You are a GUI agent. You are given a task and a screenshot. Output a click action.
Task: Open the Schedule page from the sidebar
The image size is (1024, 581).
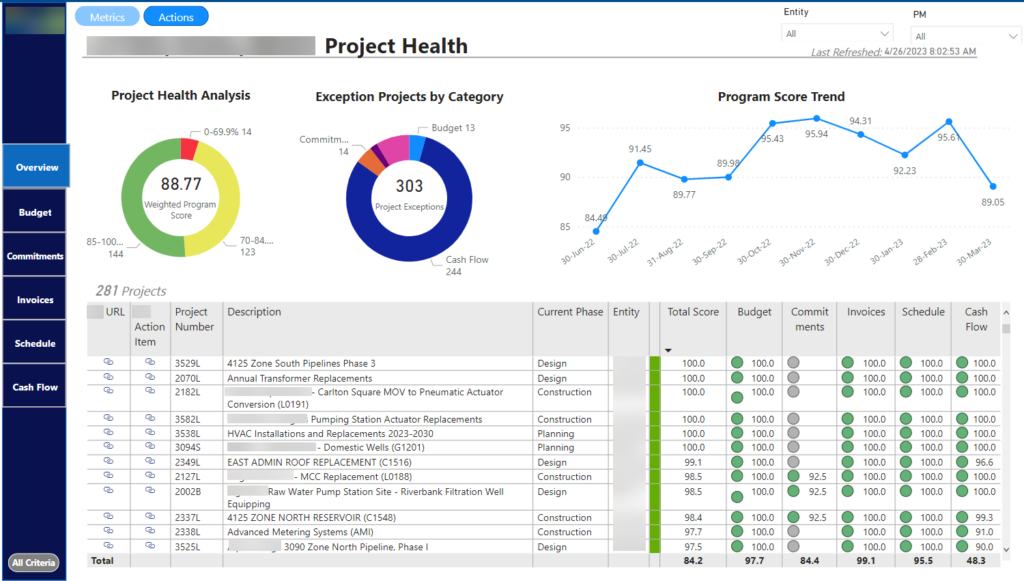coord(34,342)
